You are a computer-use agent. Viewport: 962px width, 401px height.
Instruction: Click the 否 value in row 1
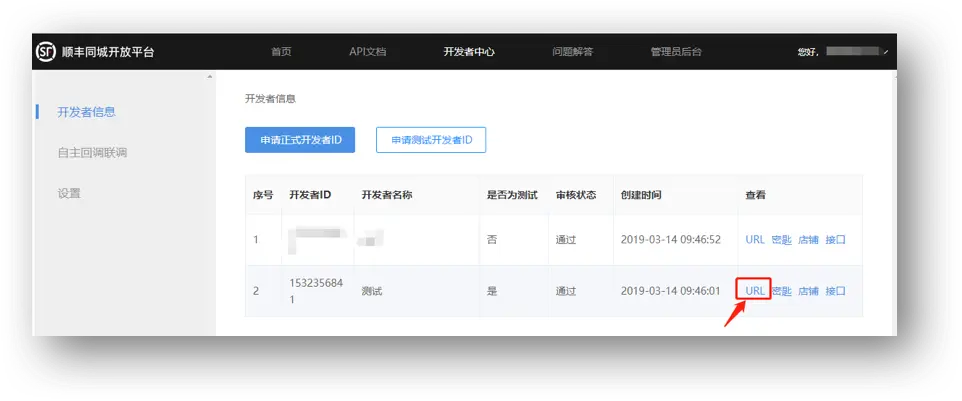click(491, 240)
